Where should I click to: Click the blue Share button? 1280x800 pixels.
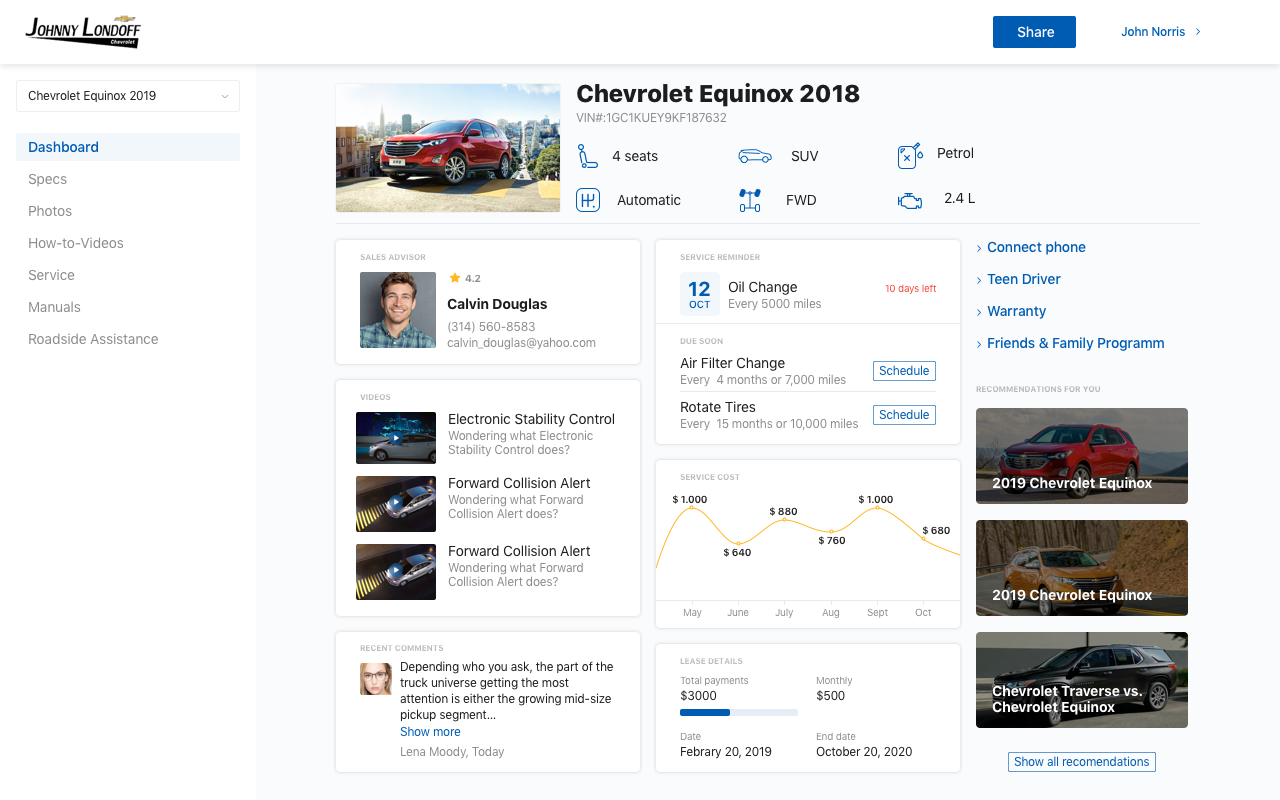click(1034, 32)
